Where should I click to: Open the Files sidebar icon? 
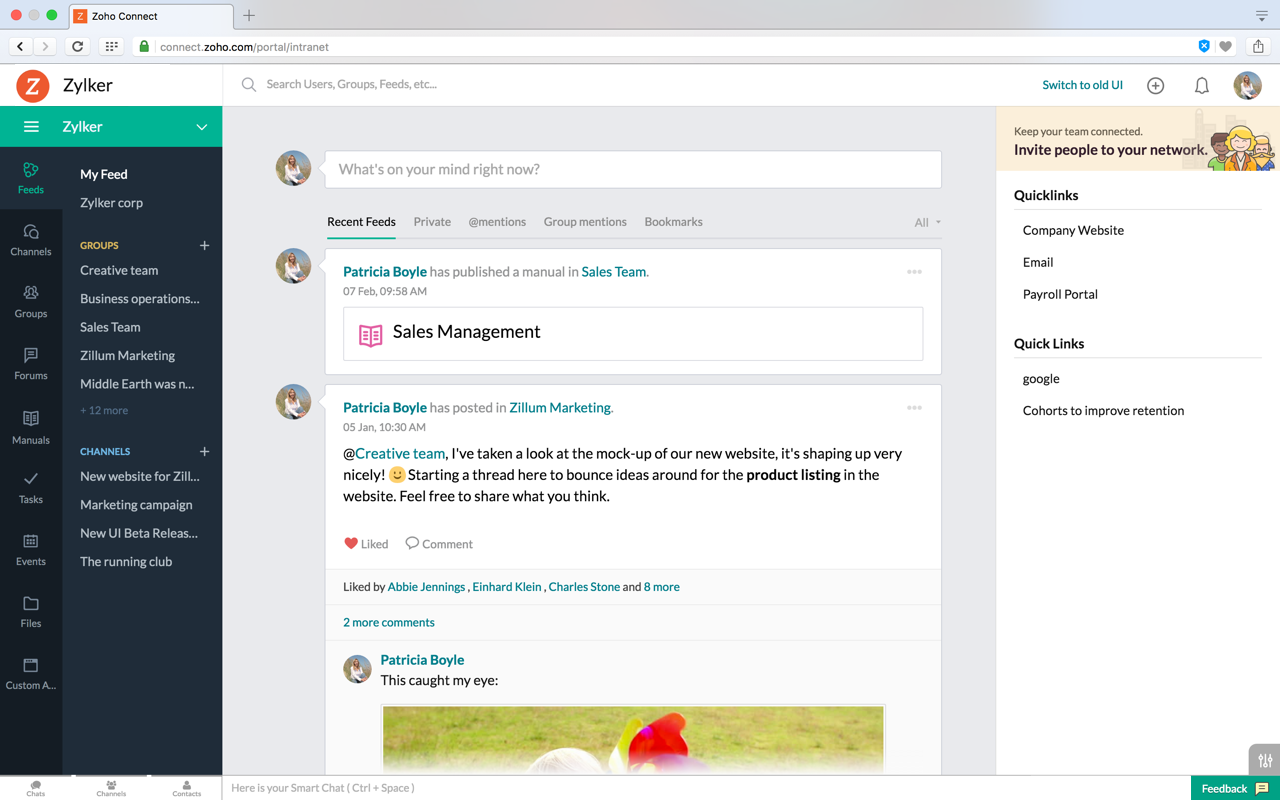pos(31,612)
